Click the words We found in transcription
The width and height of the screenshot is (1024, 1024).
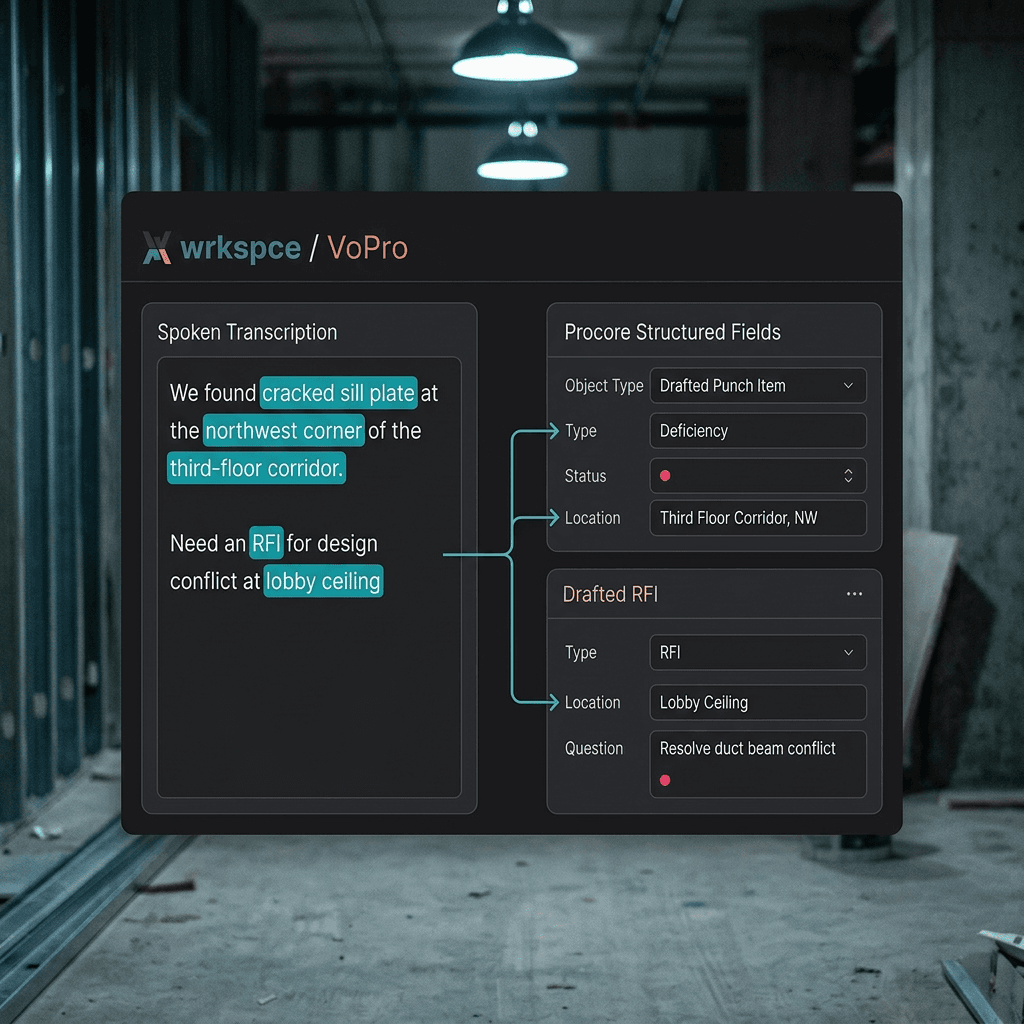pyautogui.click(x=213, y=392)
